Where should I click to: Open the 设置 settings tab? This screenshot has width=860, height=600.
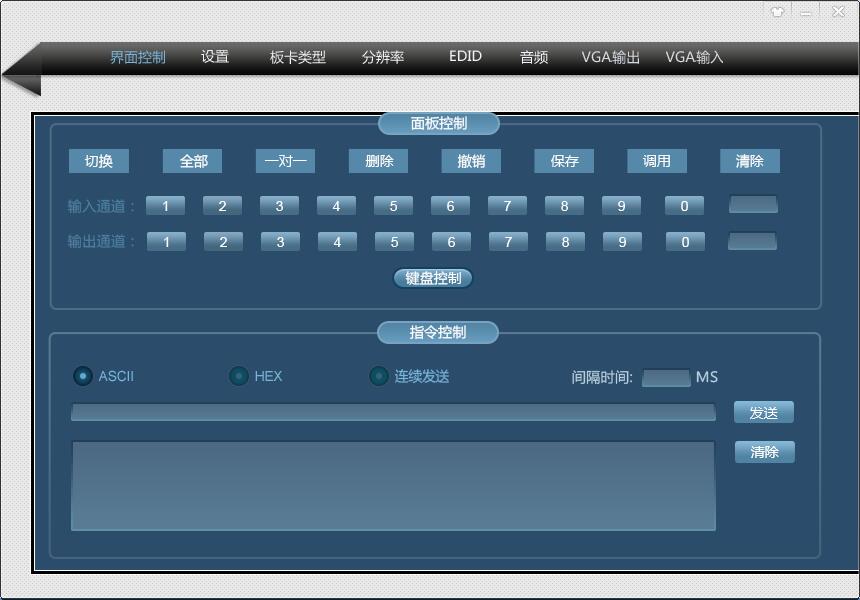coord(213,58)
